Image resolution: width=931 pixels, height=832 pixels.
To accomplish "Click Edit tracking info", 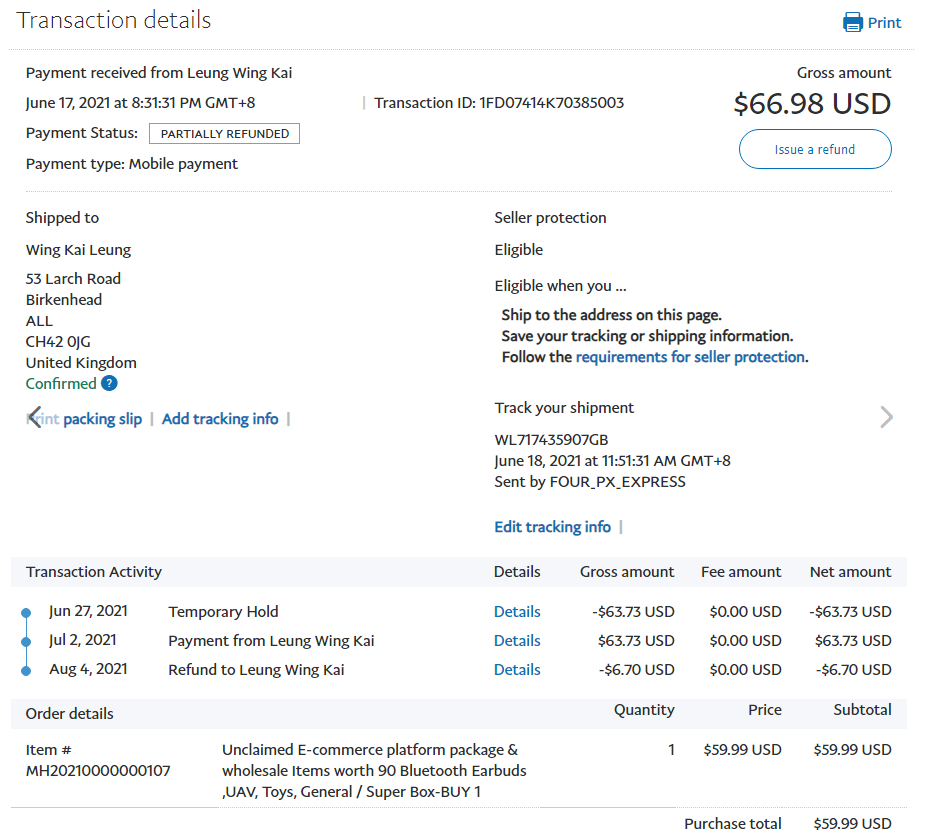I will click(x=552, y=527).
